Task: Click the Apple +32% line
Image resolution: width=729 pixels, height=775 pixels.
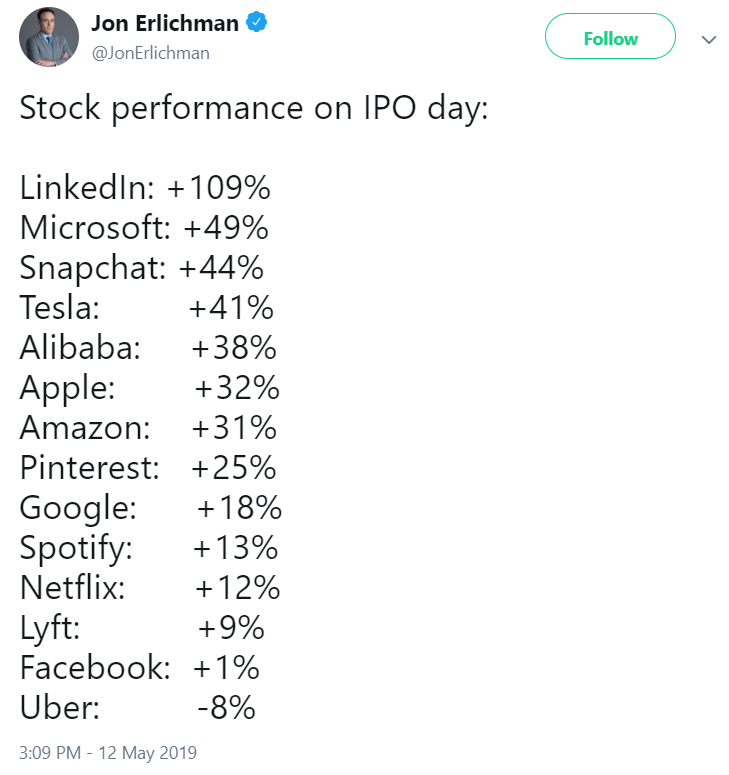Action: [149, 387]
